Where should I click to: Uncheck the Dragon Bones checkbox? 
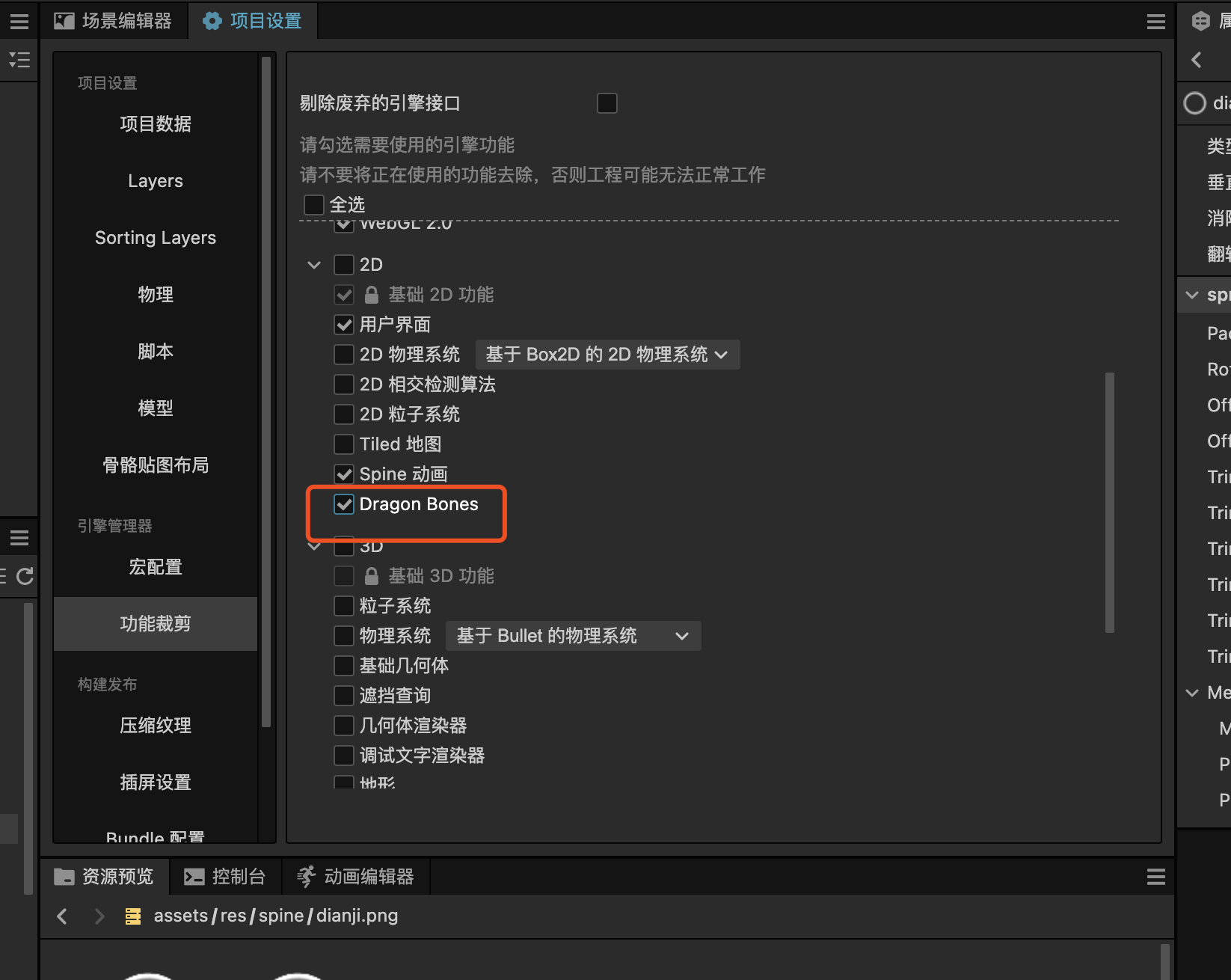pyautogui.click(x=344, y=504)
